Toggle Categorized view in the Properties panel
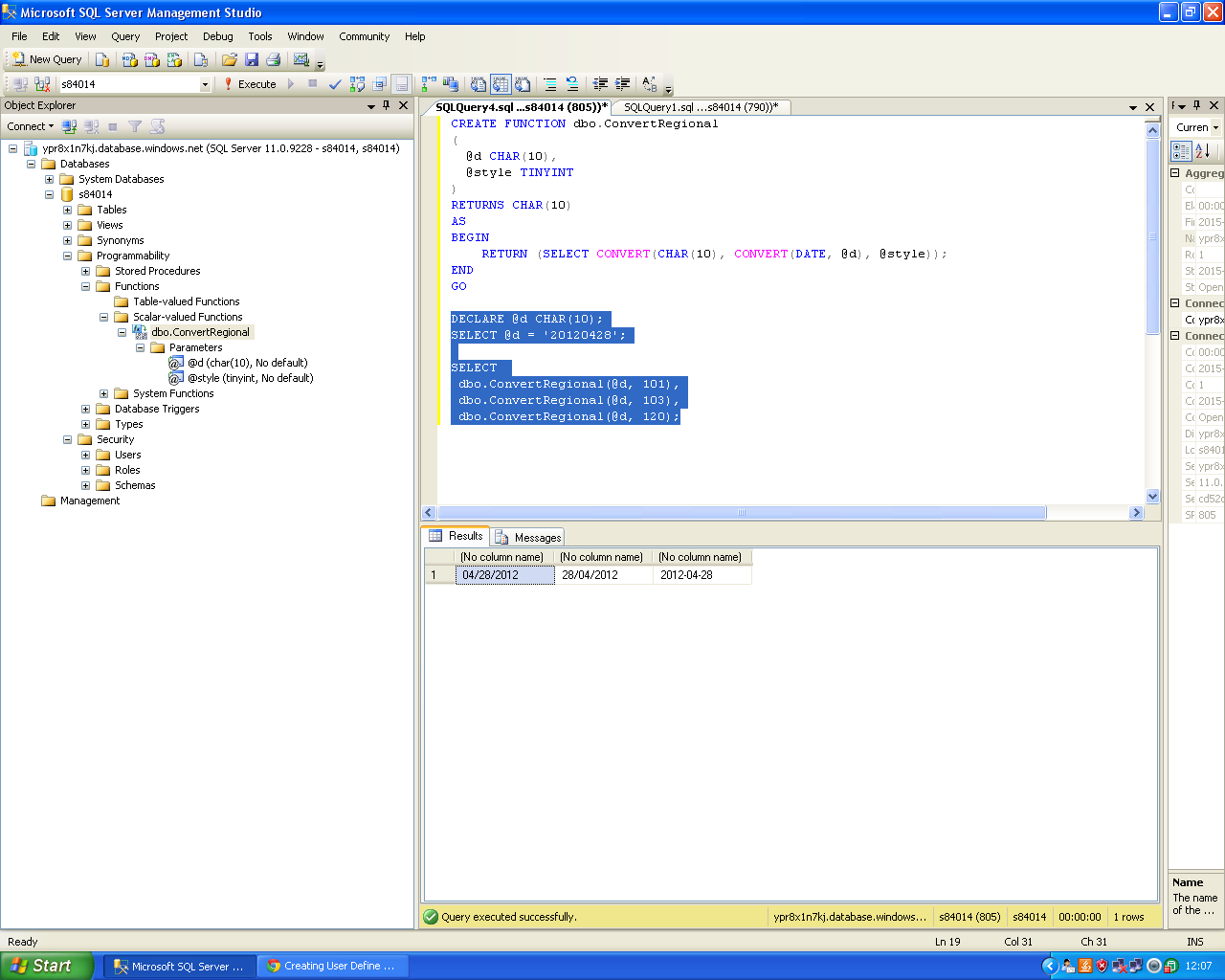The image size is (1225, 980). point(1181,151)
